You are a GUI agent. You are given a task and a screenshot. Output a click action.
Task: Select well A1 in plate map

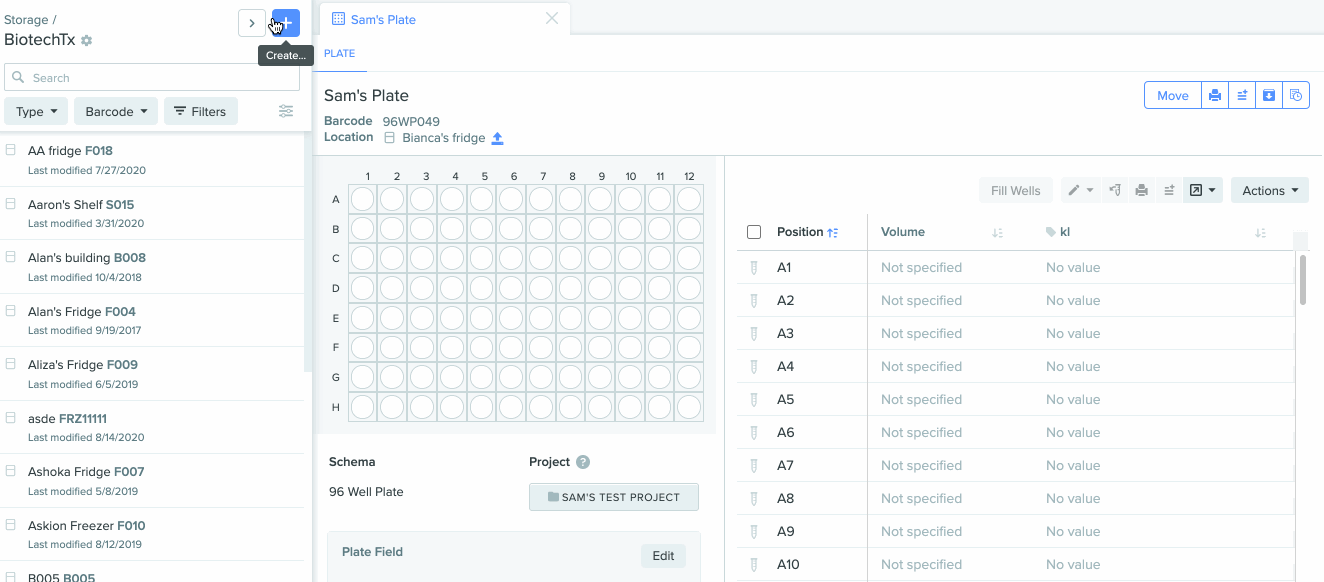(363, 199)
